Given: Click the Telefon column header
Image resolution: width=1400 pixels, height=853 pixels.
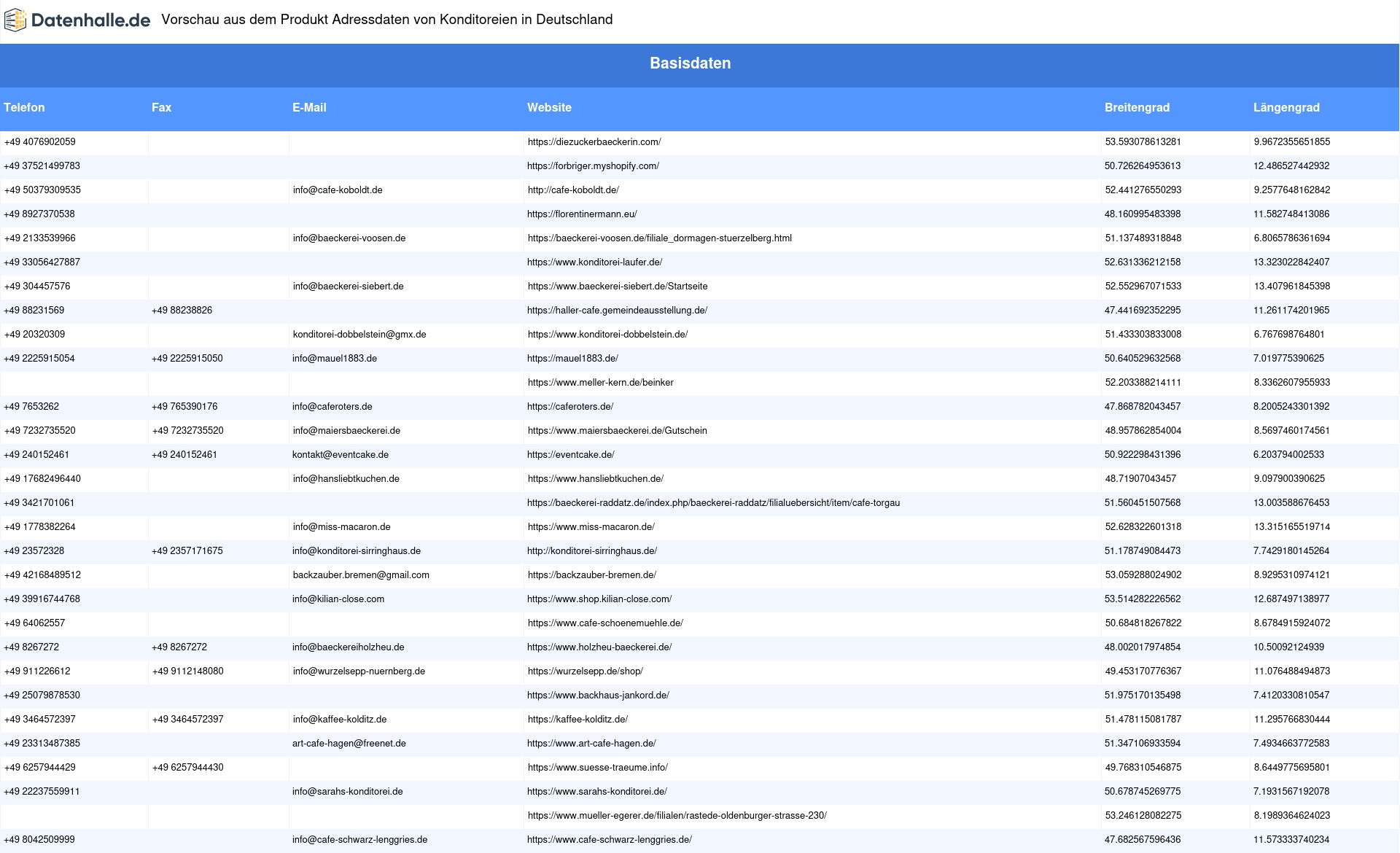Looking at the screenshot, I should (24, 108).
